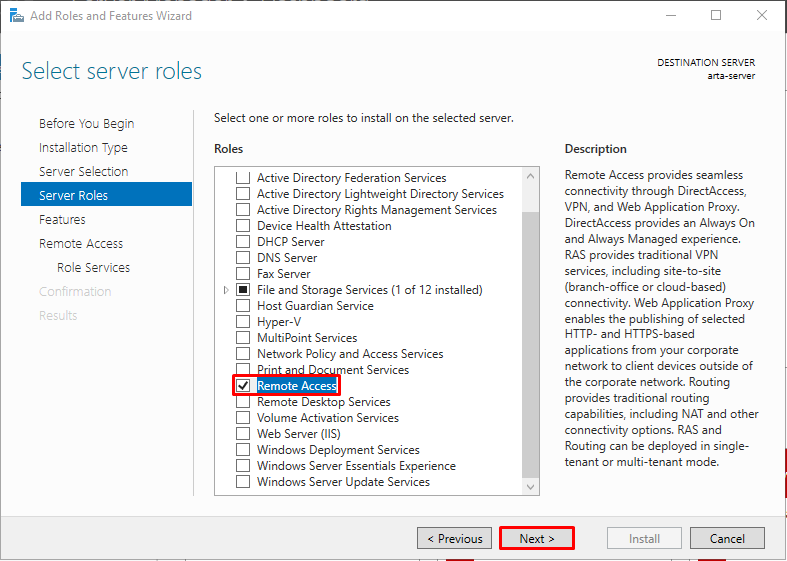This screenshot has height=561, width=787.
Task: Click the arta-server destination server name
Action: (731, 76)
